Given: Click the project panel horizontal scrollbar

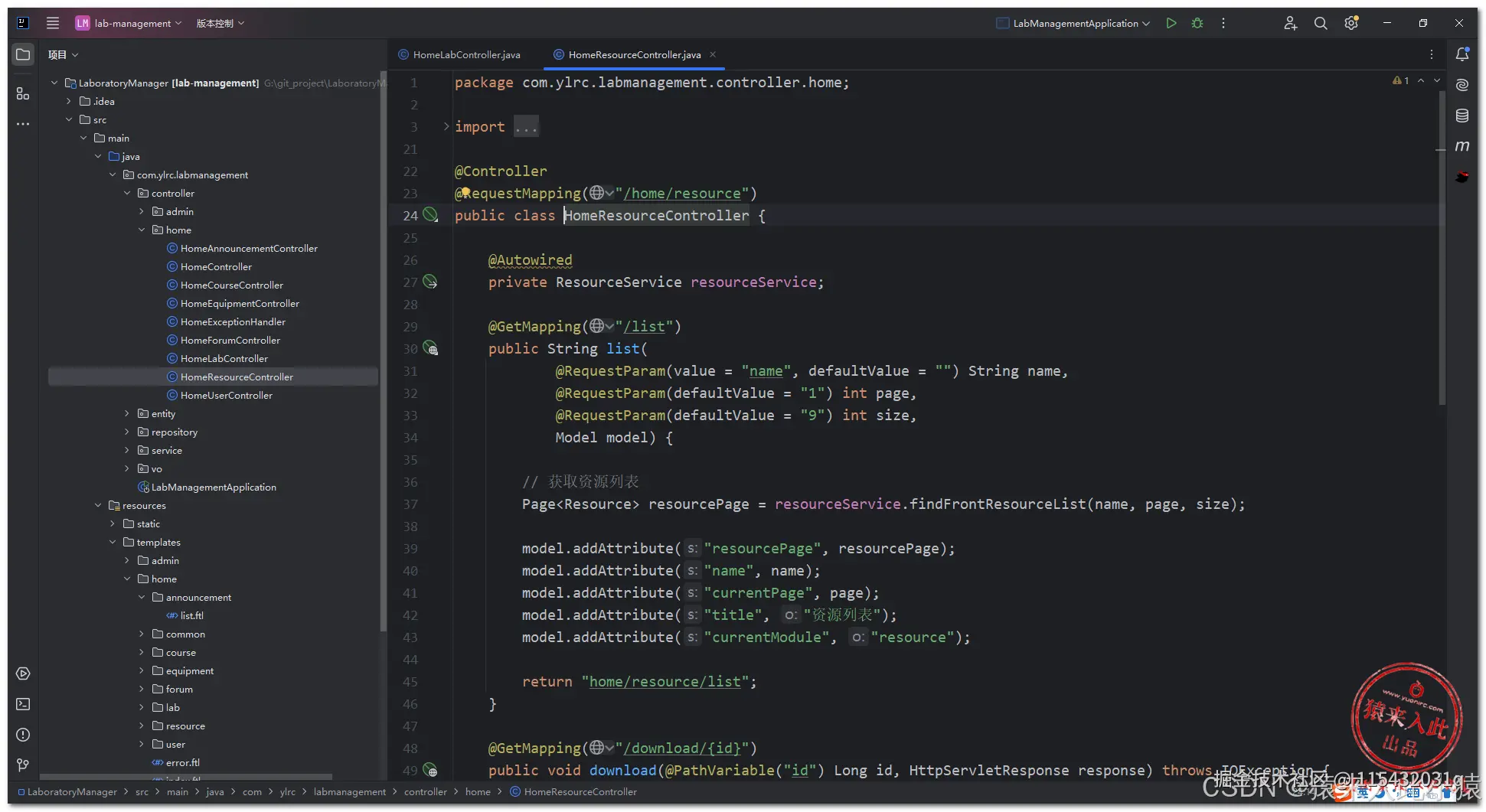Looking at the screenshot, I should 186,778.
